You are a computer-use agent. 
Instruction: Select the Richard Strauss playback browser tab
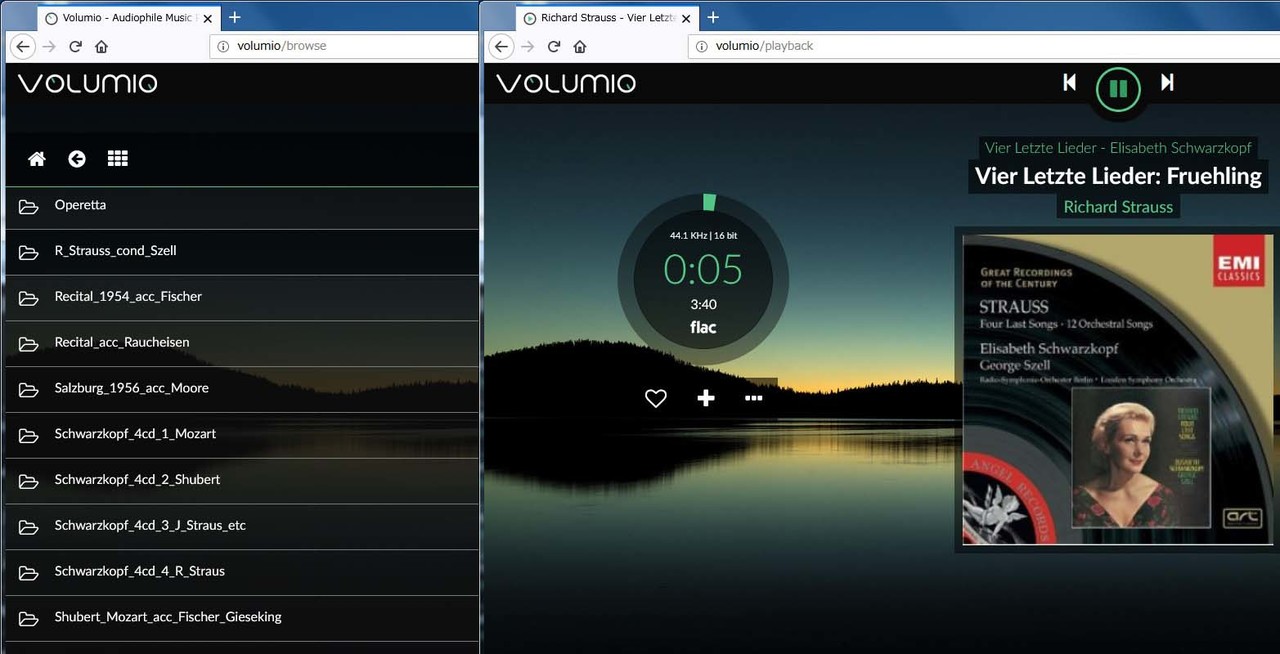600,18
